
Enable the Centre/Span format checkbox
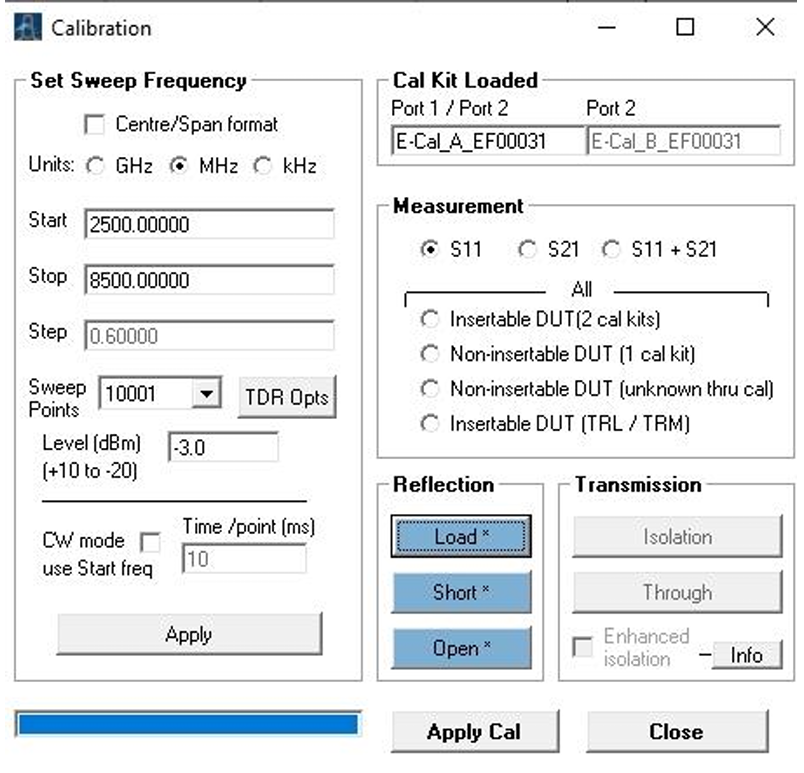(96, 125)
